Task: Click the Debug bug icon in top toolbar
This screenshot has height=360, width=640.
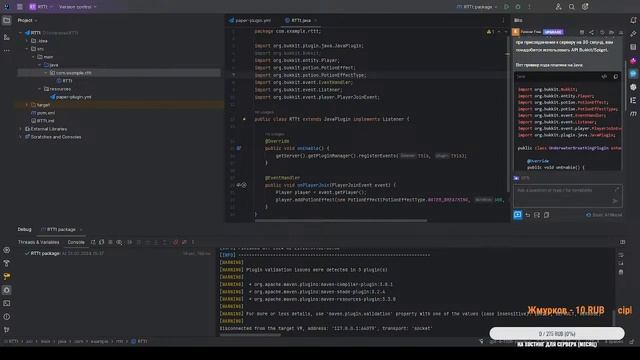Action: coord(518,7)
